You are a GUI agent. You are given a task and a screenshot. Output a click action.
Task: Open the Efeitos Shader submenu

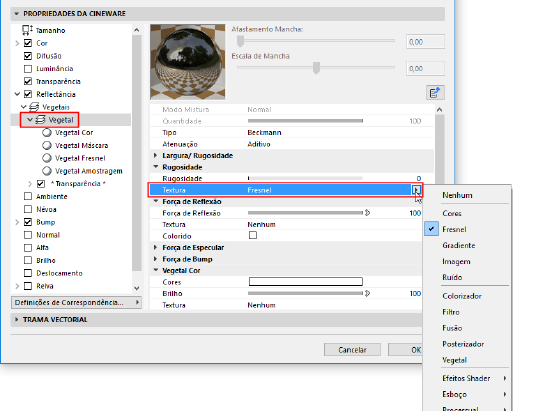466,378
